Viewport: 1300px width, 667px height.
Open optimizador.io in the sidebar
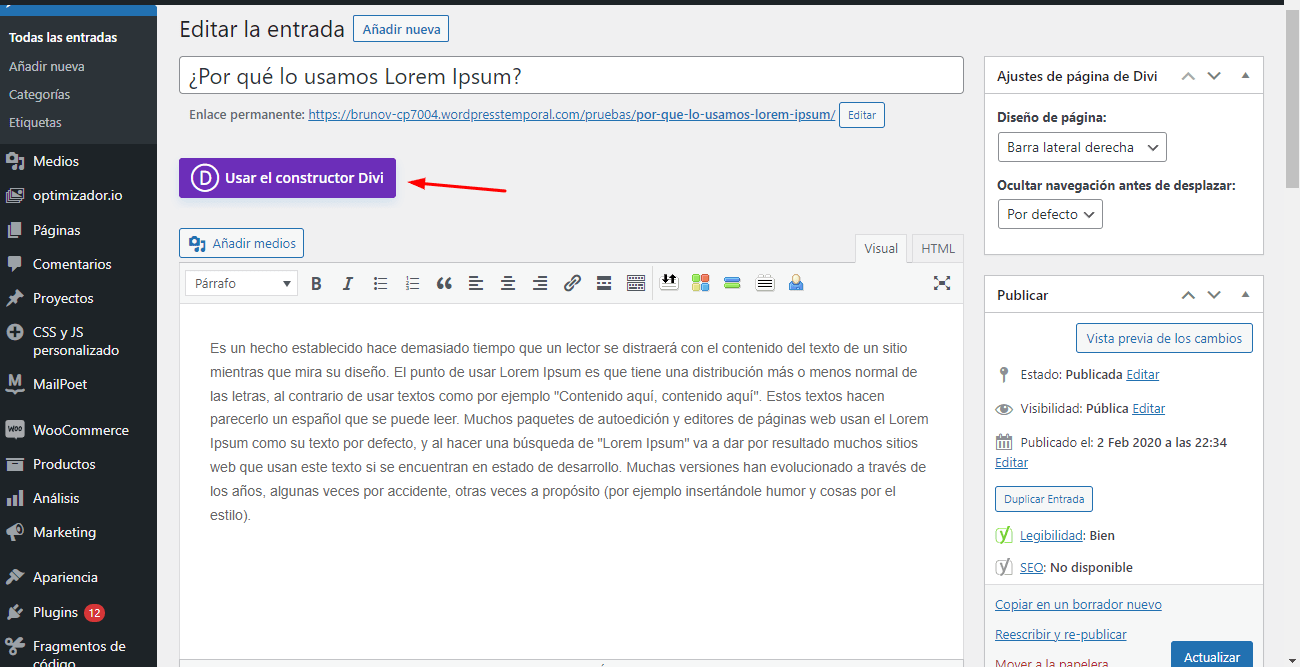pyautogui.click(x=78, y=195)
